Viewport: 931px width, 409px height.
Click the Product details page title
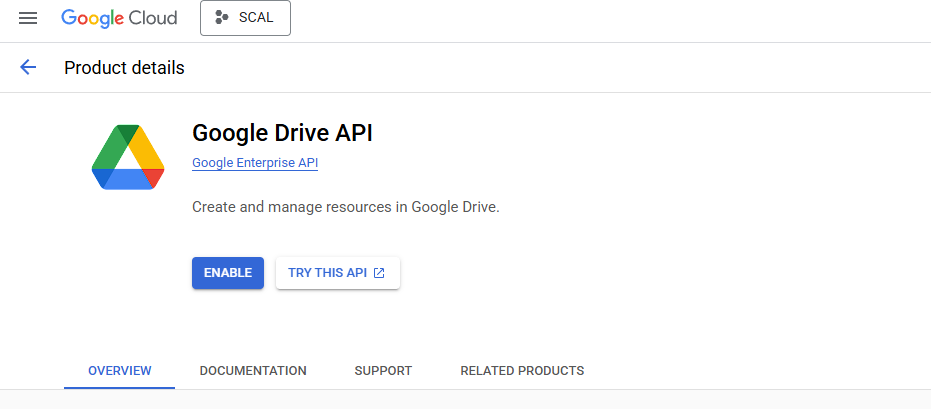(x=124, y=68)
